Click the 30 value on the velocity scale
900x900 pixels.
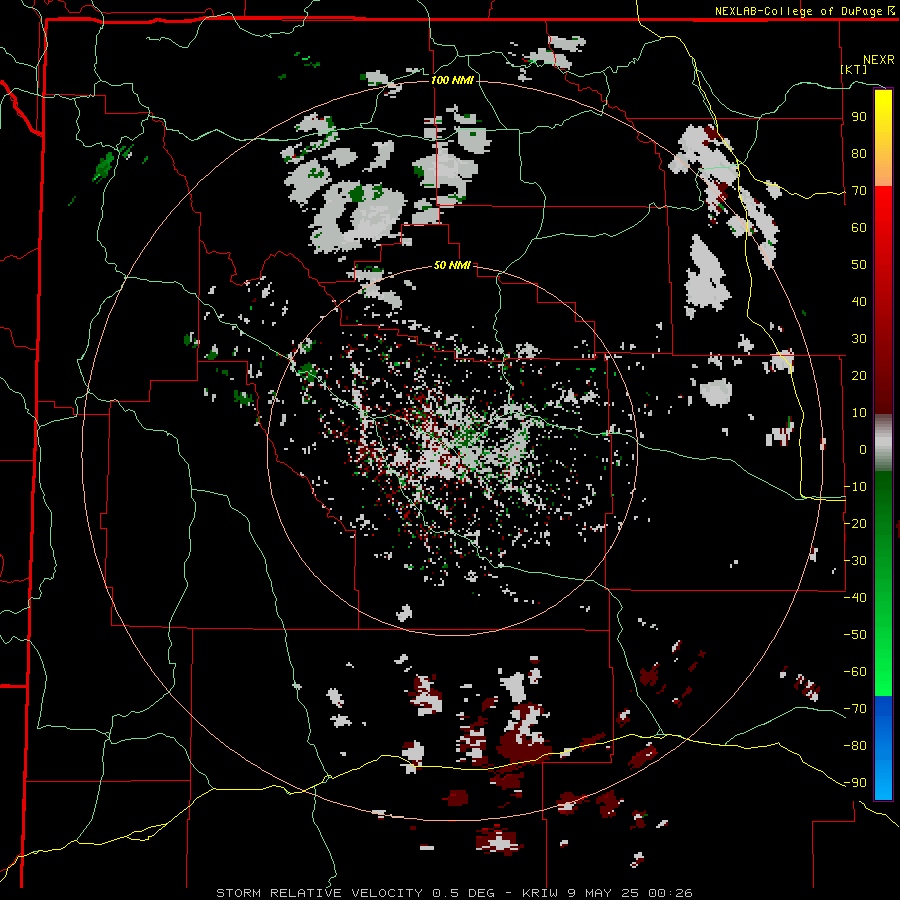(859, 339)
